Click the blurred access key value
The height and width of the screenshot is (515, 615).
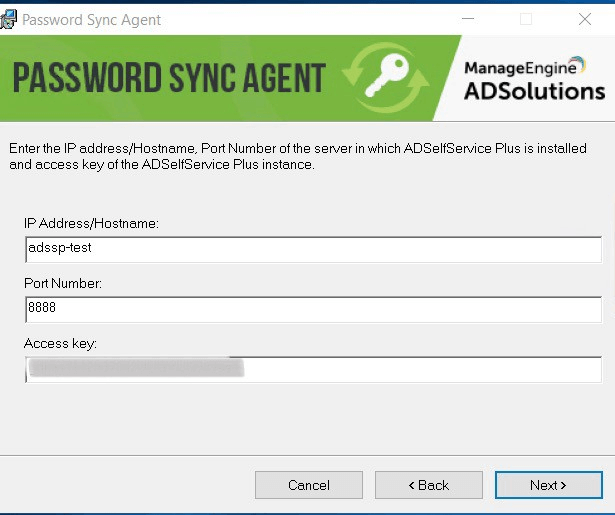point(135,370)
